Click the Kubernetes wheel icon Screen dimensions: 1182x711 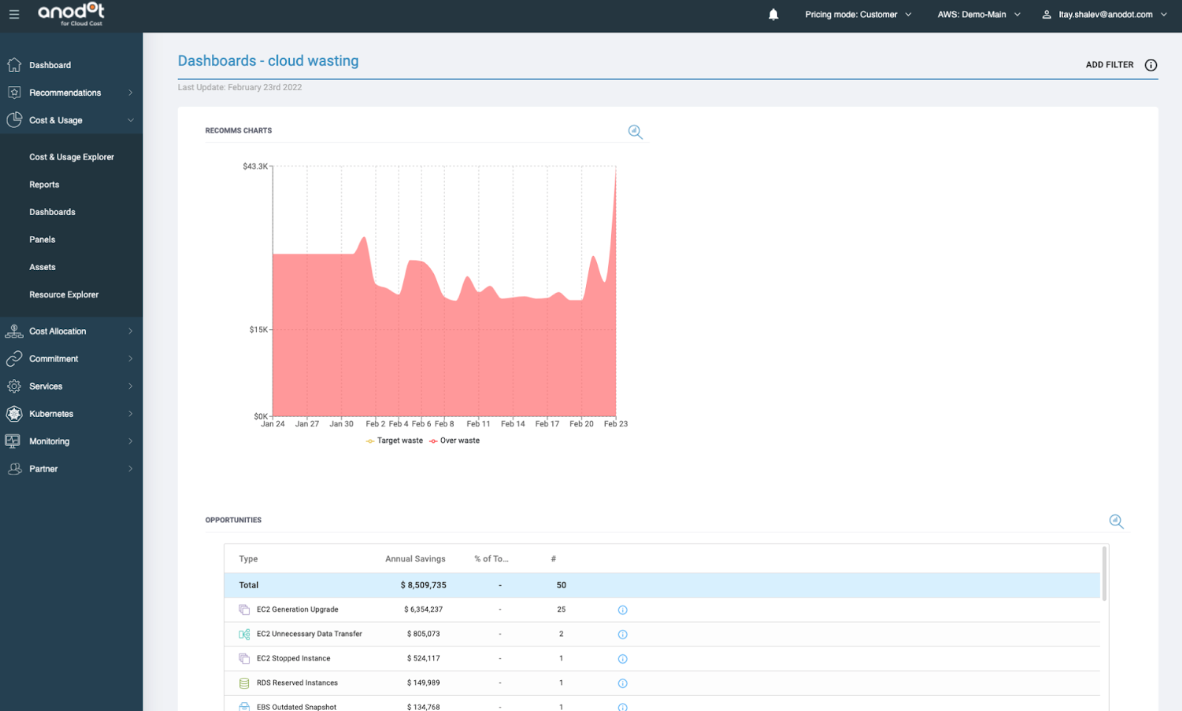tap(14, 413)
